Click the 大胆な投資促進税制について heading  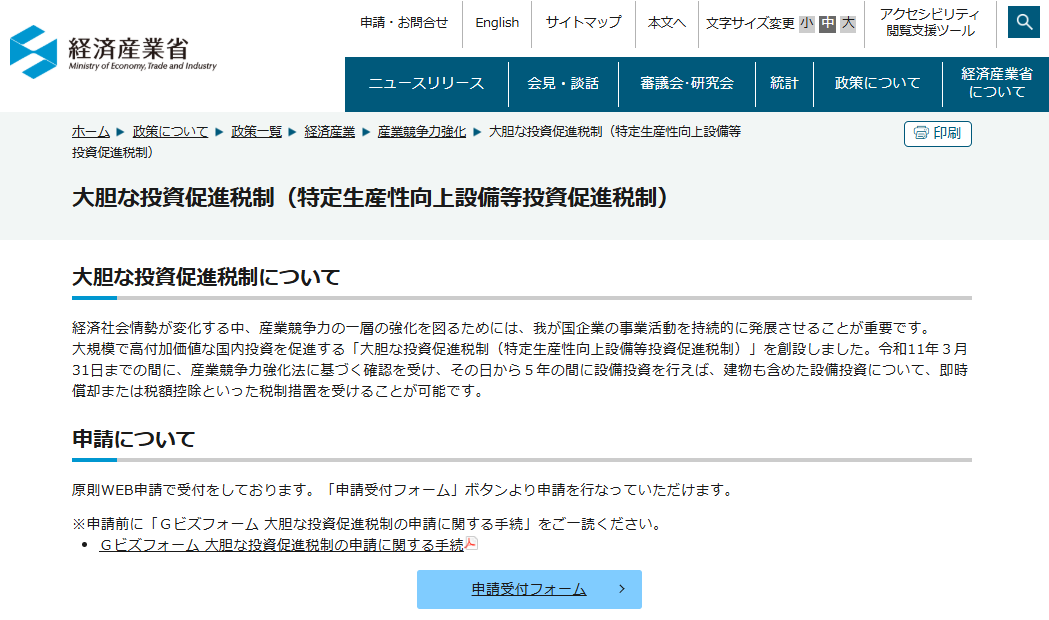206,277
